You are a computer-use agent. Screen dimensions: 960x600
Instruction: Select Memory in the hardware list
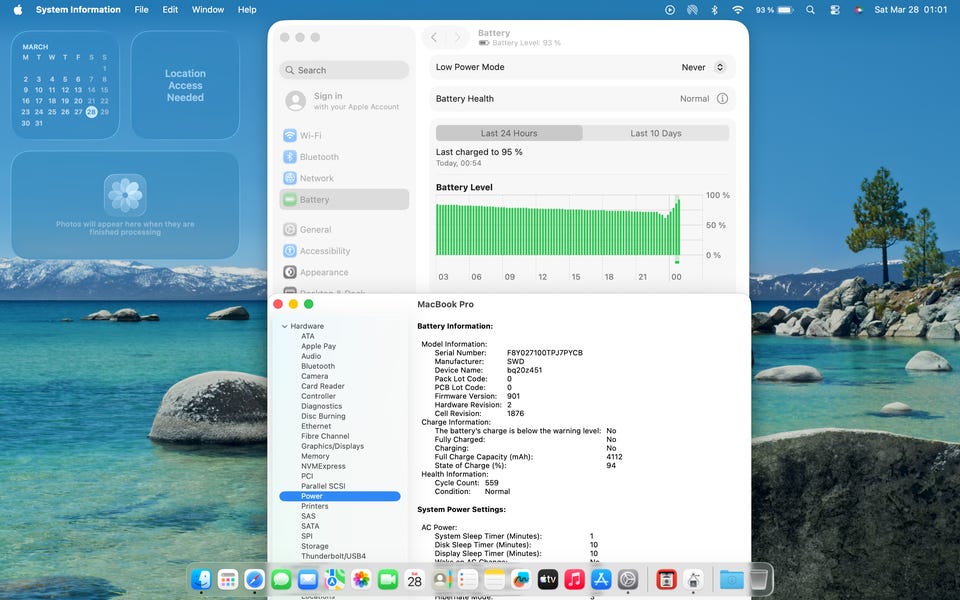[315, 456]
